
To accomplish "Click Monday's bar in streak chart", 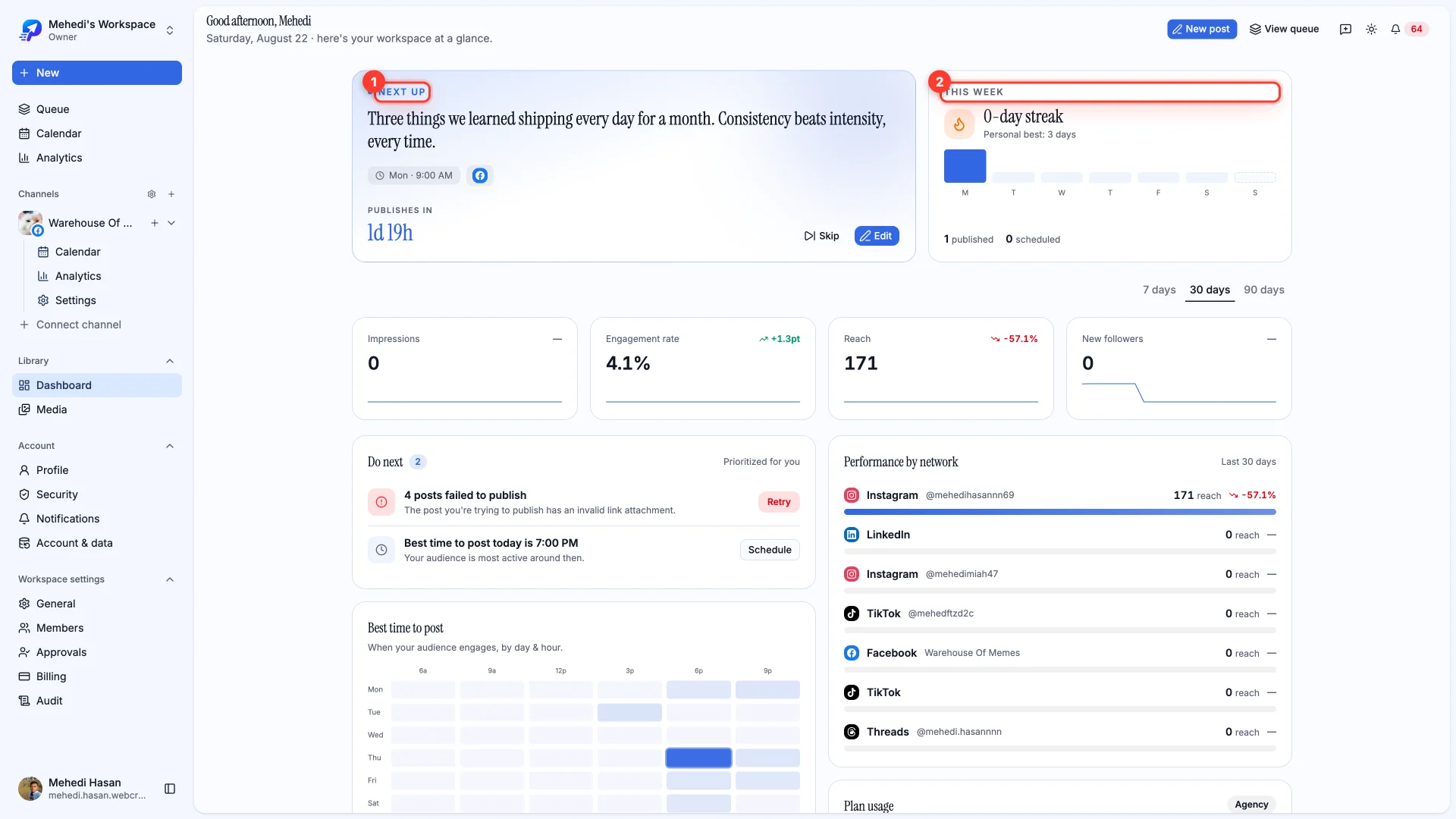I will click(965, 166).
